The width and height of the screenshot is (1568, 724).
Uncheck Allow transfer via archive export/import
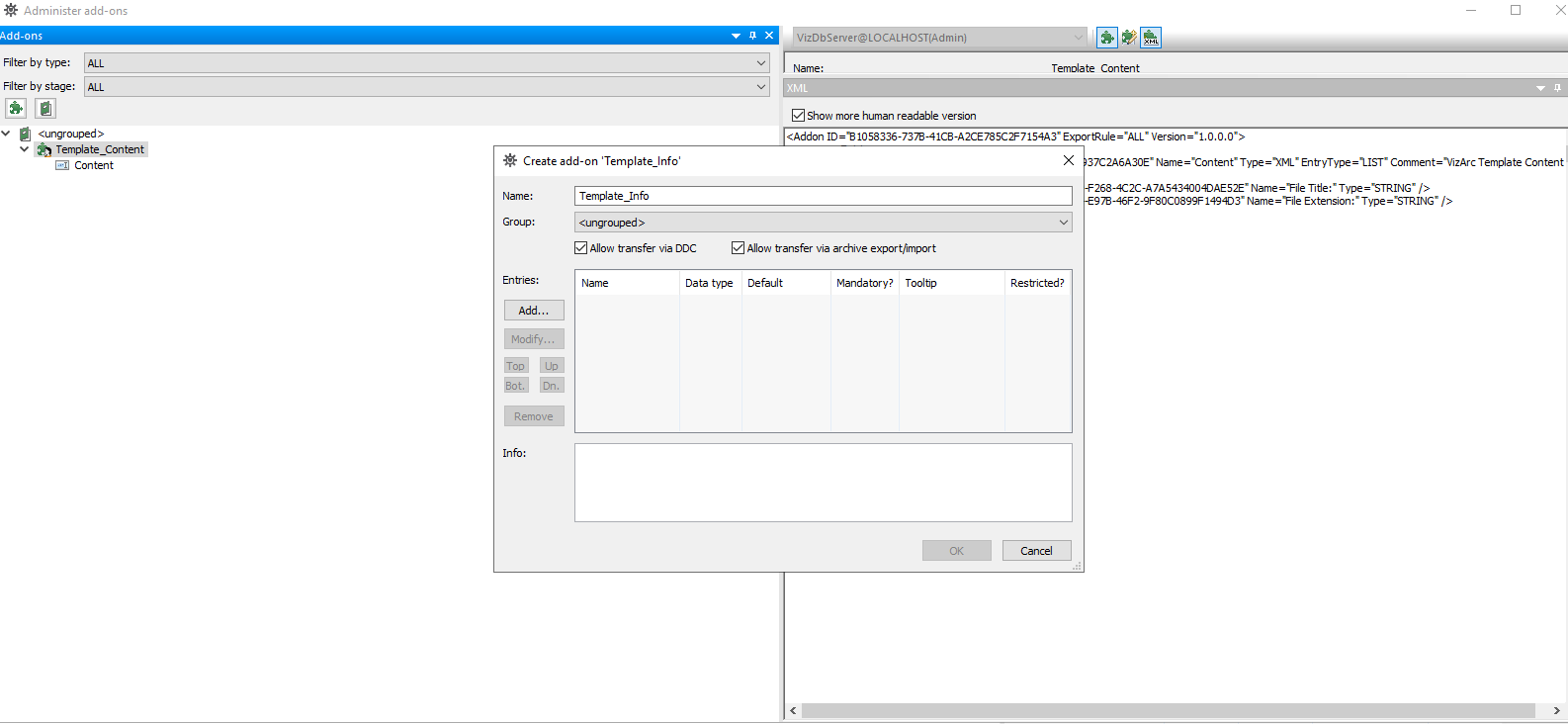click(x=739, y=248)
